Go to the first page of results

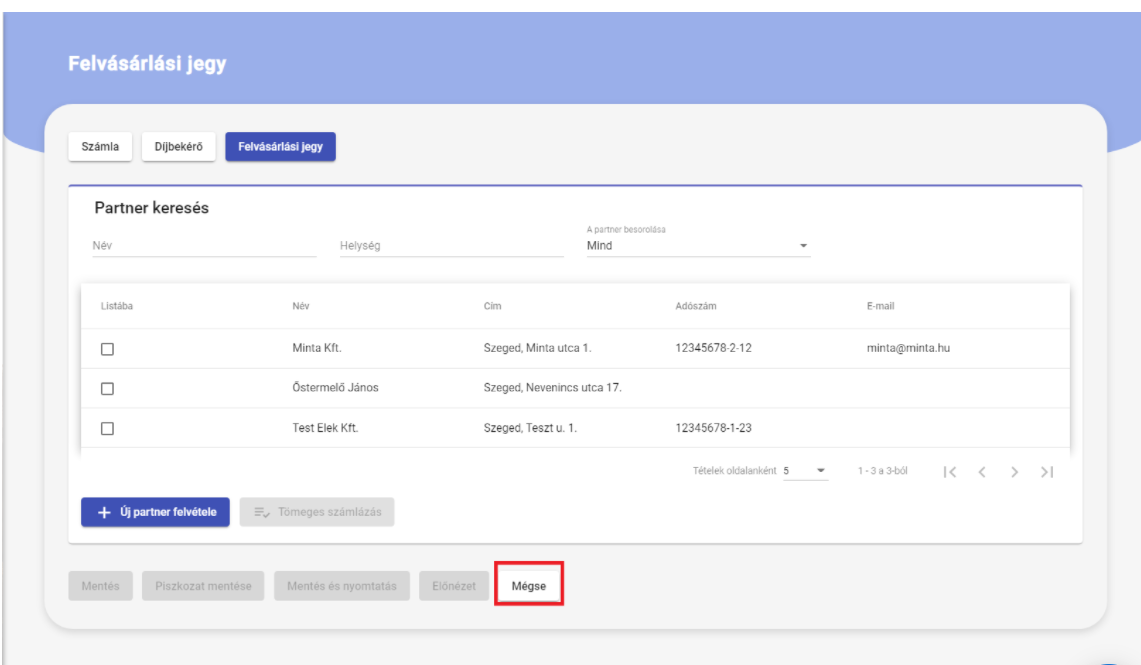pos(950,472)
